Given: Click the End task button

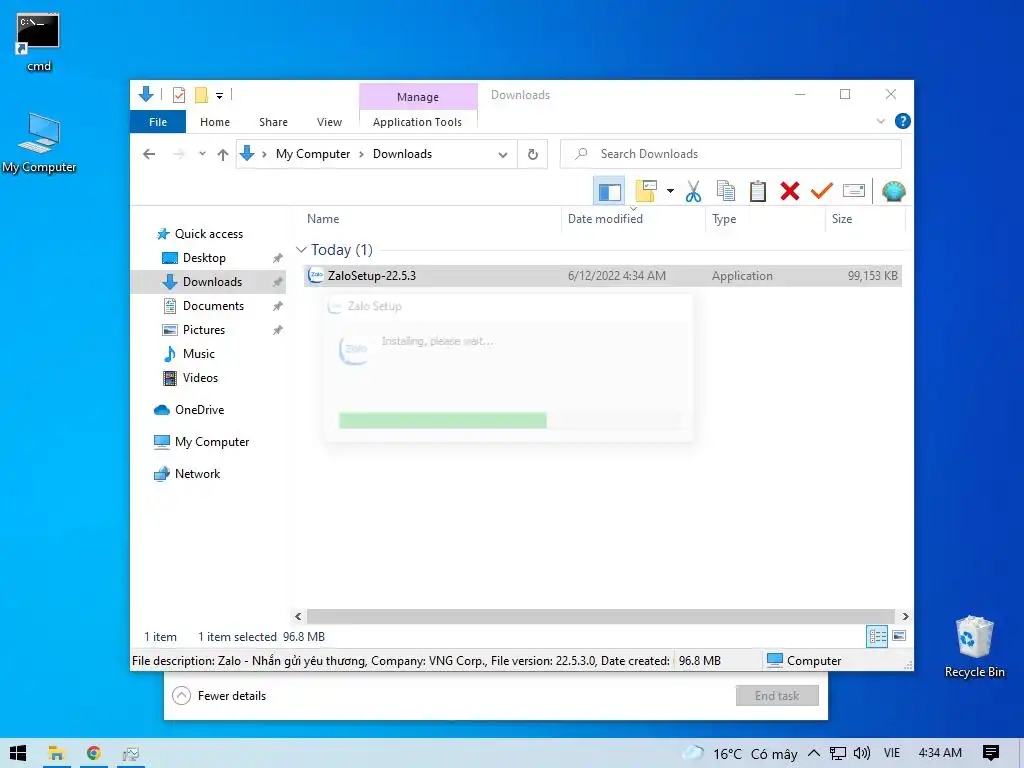Looking at the screenshot, I should [777, 696].
